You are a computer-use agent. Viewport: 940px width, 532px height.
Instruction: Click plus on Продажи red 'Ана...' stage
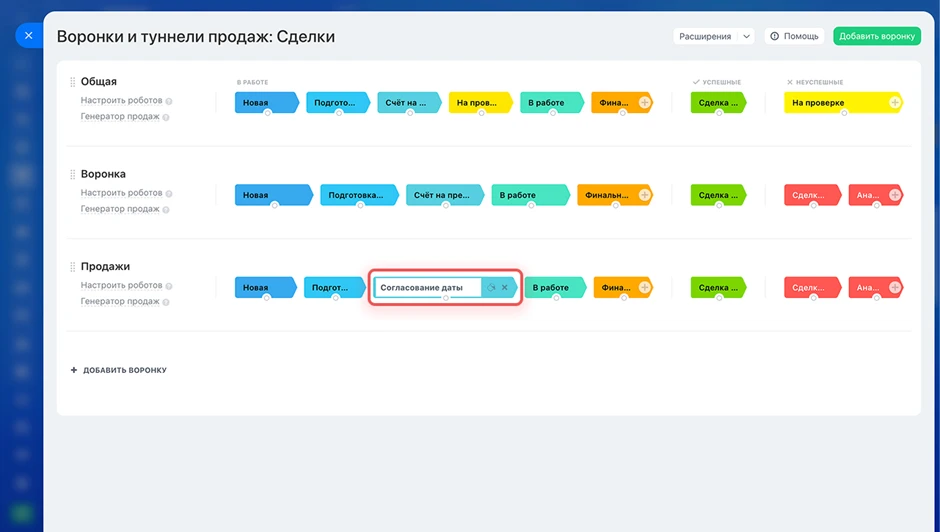pyautogui.click(x=895, y=288)
